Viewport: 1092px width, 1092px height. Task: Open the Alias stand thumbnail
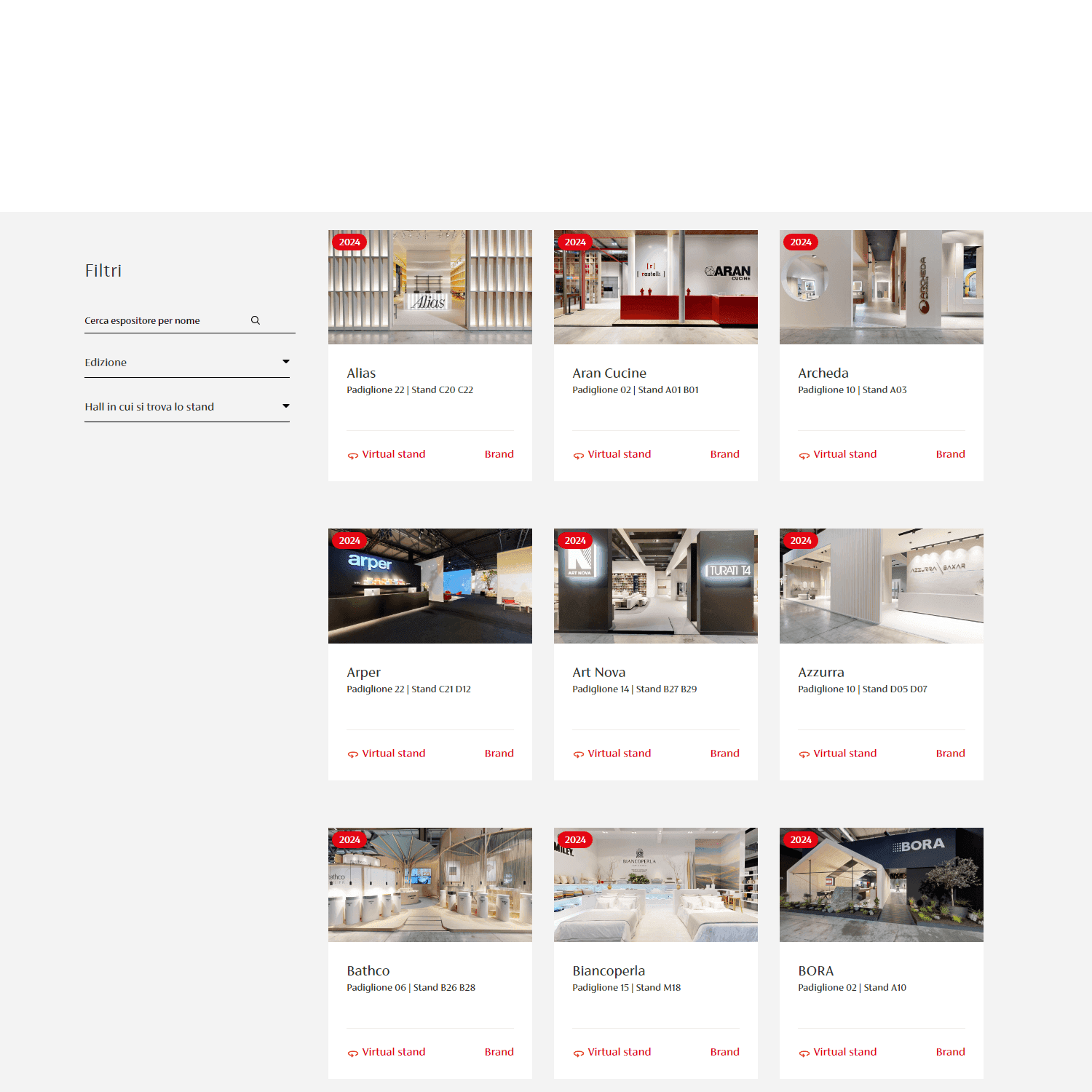point(430,288)
